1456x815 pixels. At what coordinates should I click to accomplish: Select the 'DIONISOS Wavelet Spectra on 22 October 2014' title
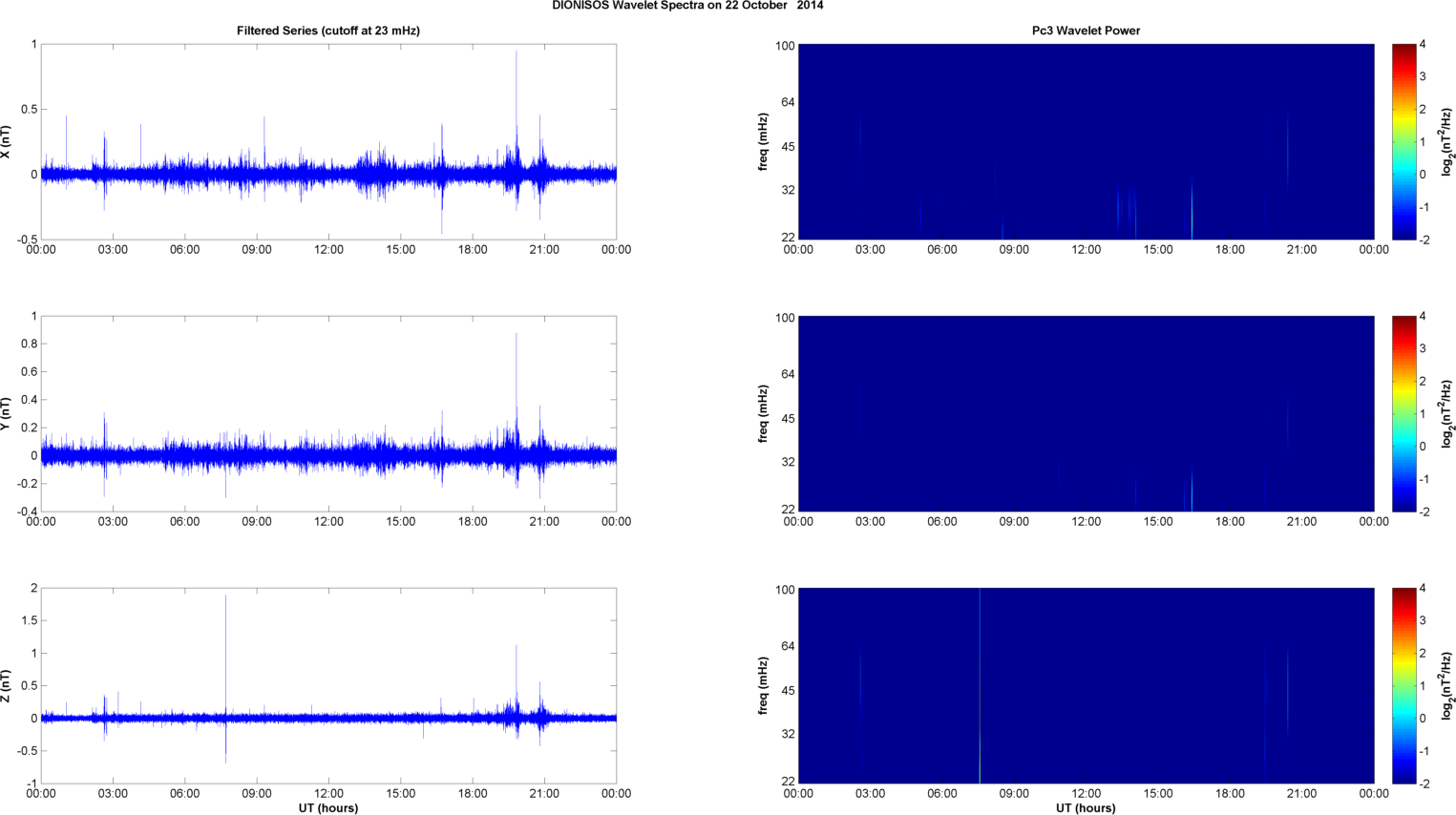[687, 6]
